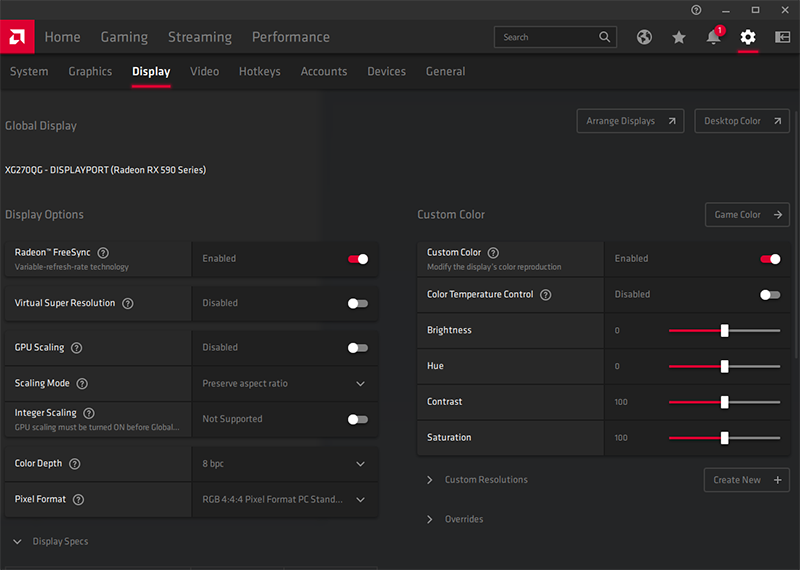
Task: Open the settings gear icon
Action: 748,37
